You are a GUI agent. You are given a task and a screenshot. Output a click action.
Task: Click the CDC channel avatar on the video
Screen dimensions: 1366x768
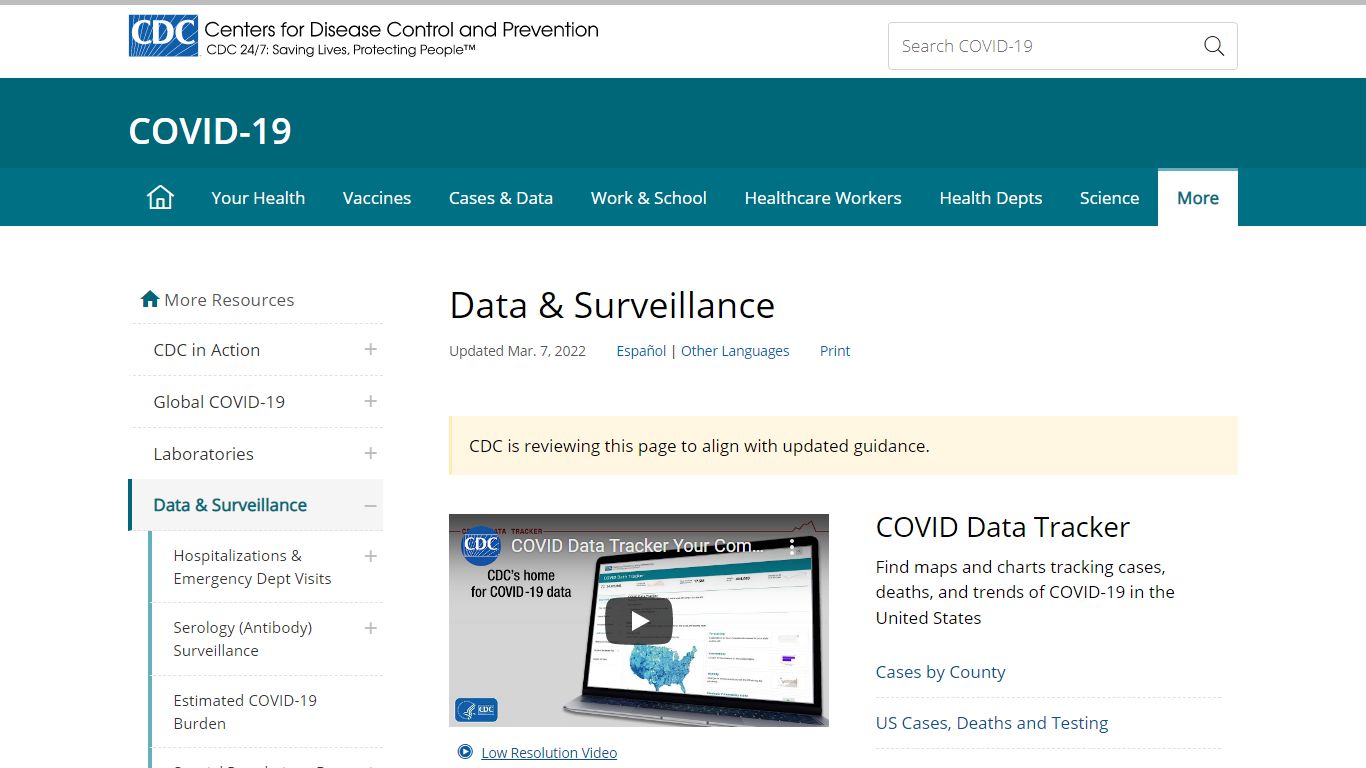[x=481, y=546]
